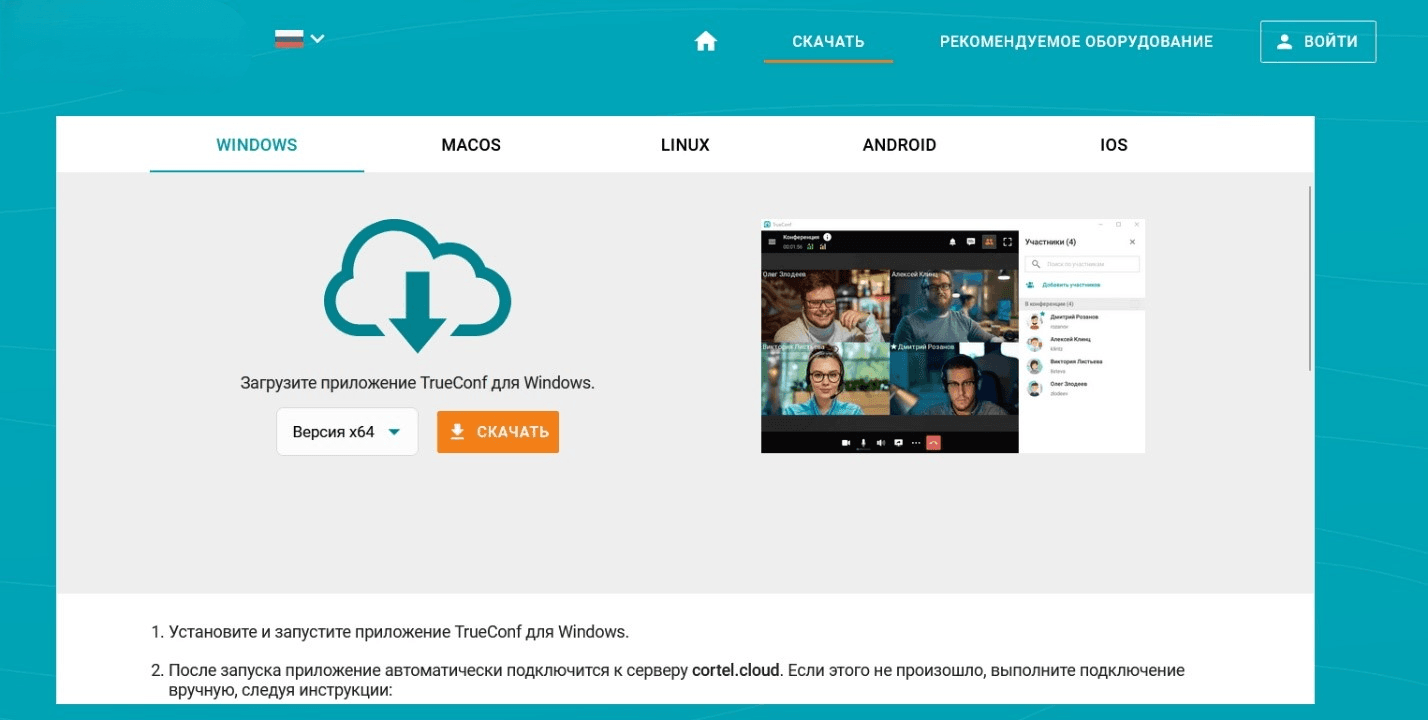Image resolution: width=1428 pixels, height=720 pixels.
Task: Open the Войти login button
Action: tap(1317, 42)
